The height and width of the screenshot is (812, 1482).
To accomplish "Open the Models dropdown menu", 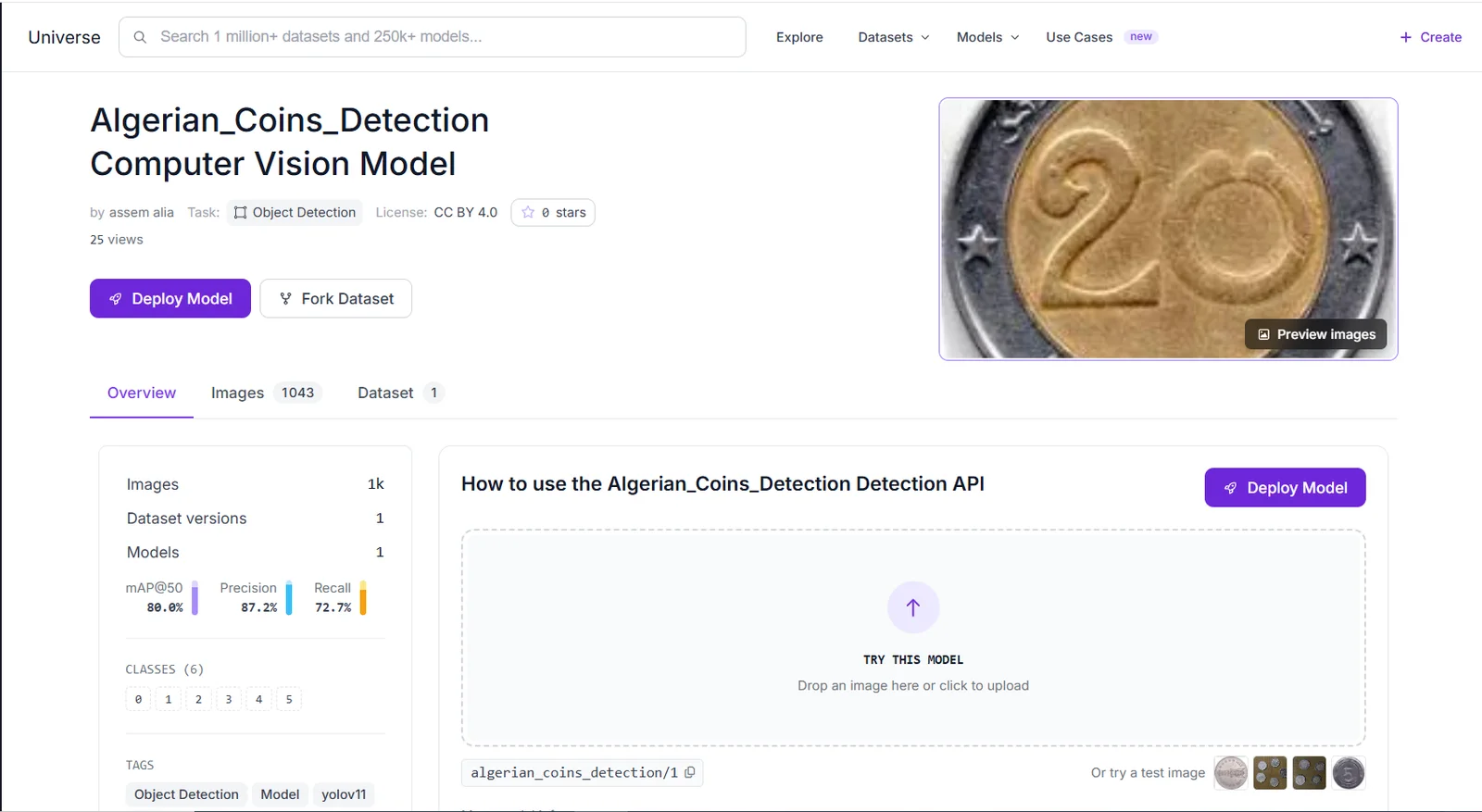I will tap(987, 37).
